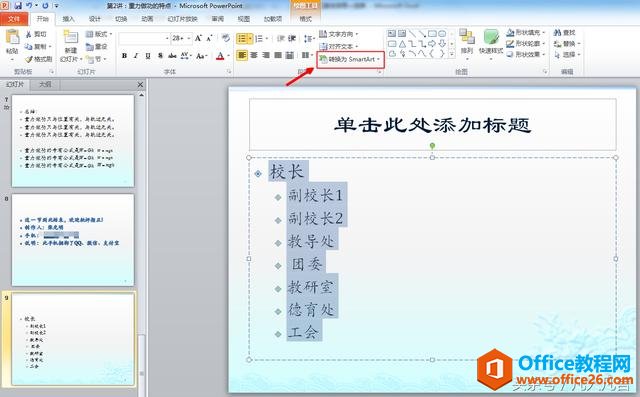Select slide 8 thumbnail
The width and height of the screenshot is (640, 397).
pyautogui.click(x=73, y=240)
